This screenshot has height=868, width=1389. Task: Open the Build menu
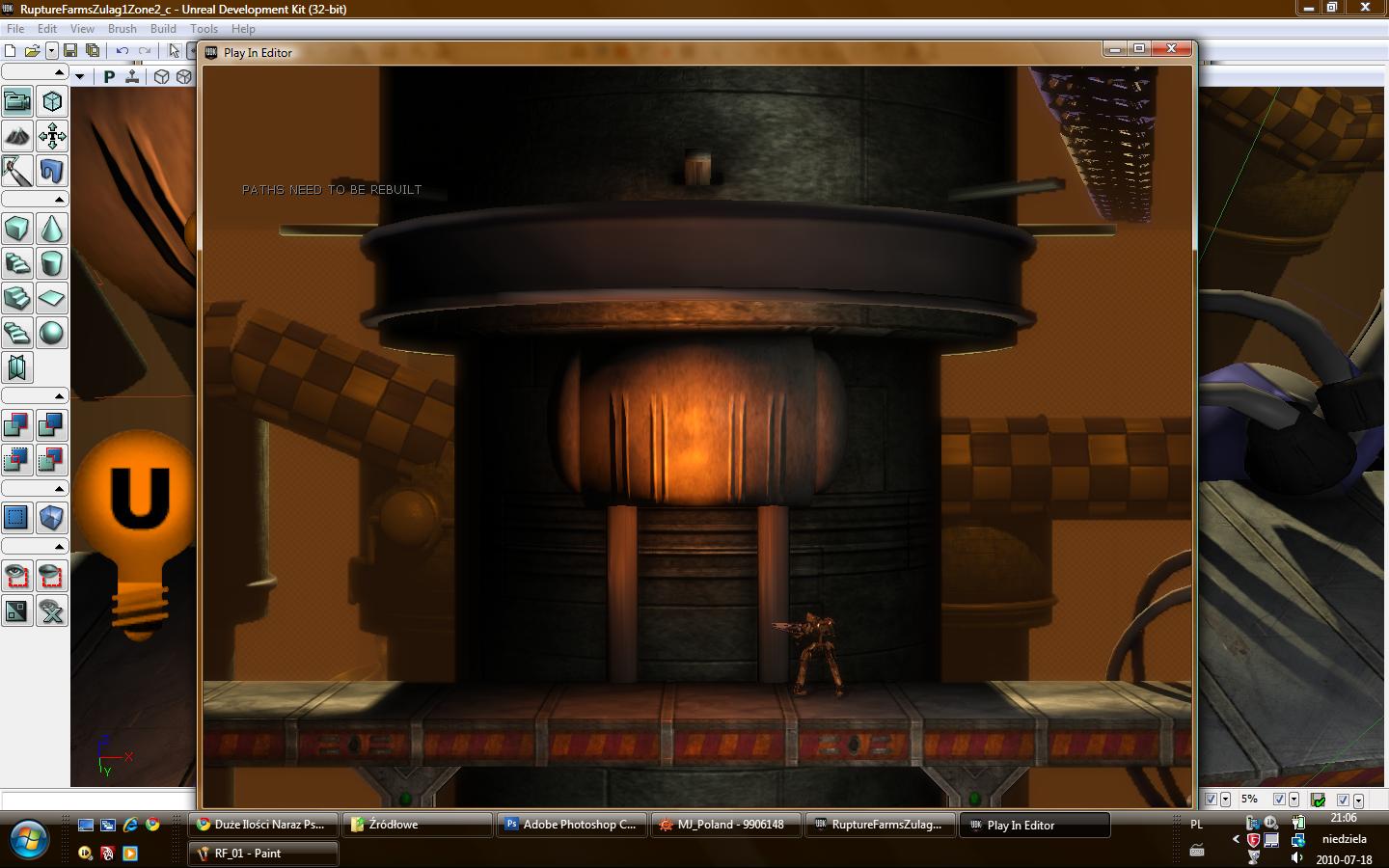[163, 29]
